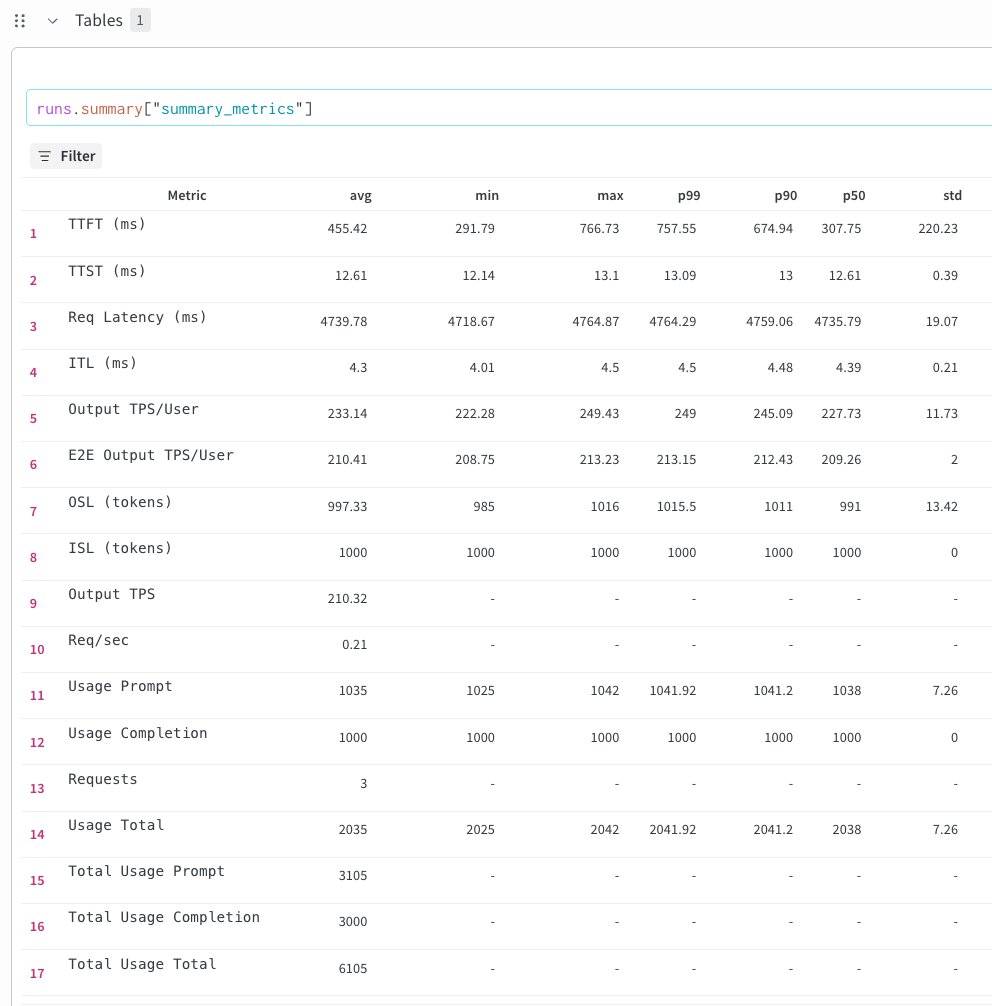The width and height of the screenshot is (992, 1006).
Task: Edit the runs.summary expression field
Action: tap(508, 108)
